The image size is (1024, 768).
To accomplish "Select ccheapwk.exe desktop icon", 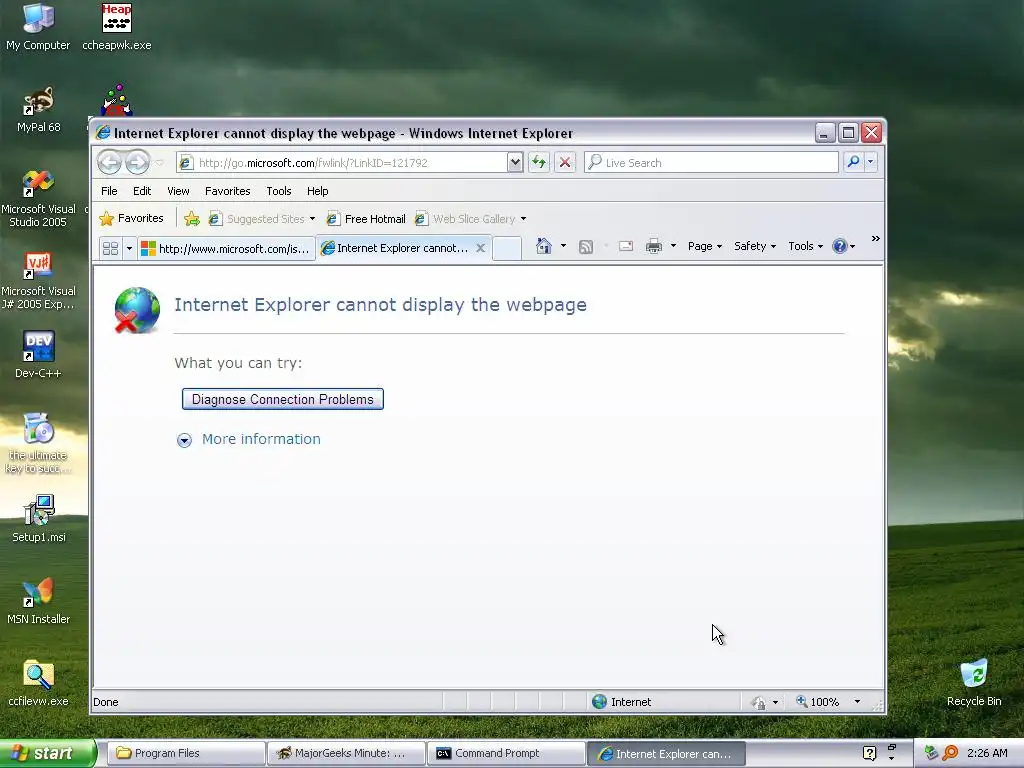I will 117,27.
